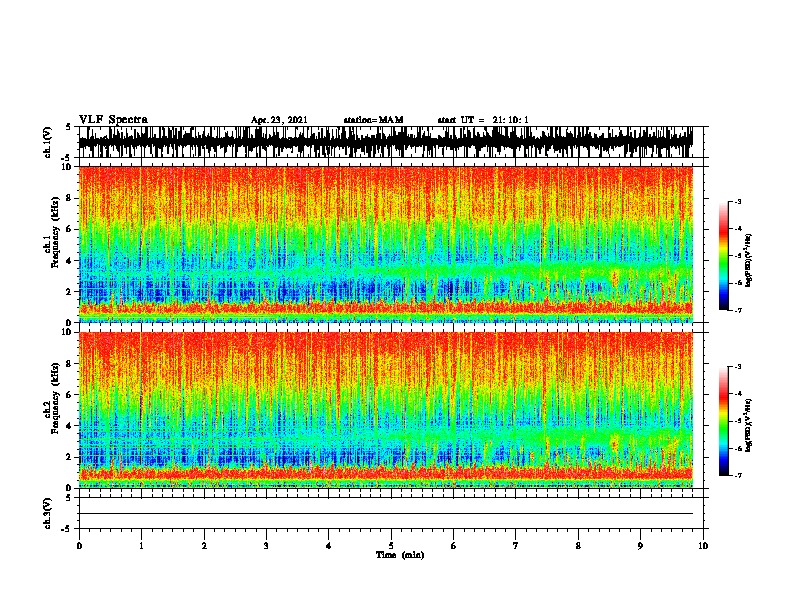The width and height of the screenshot is (792, 612).
Task: Click the ch.1 spectrogram color scale bar
Action: [x=723, y=256]
